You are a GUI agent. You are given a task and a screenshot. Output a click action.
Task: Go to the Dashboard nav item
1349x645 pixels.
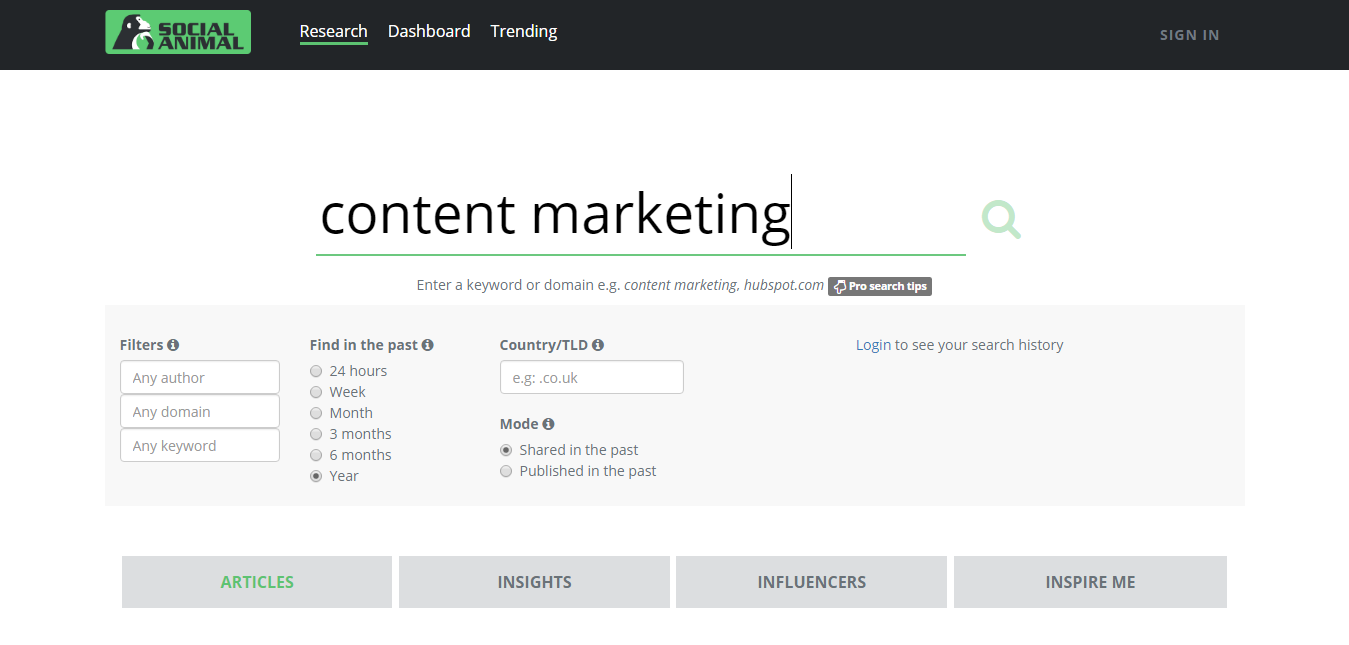[429, 31]
